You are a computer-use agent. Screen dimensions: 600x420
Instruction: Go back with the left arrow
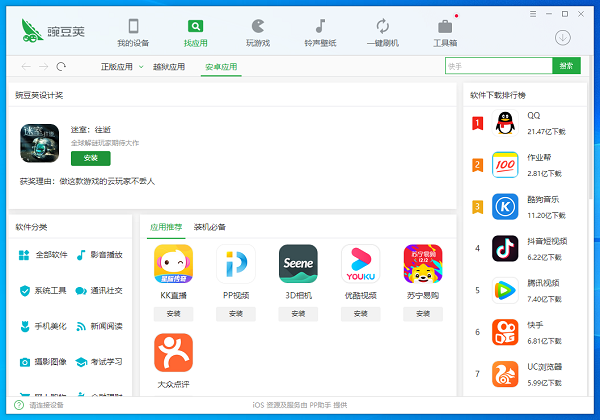[x=26, y=67]
